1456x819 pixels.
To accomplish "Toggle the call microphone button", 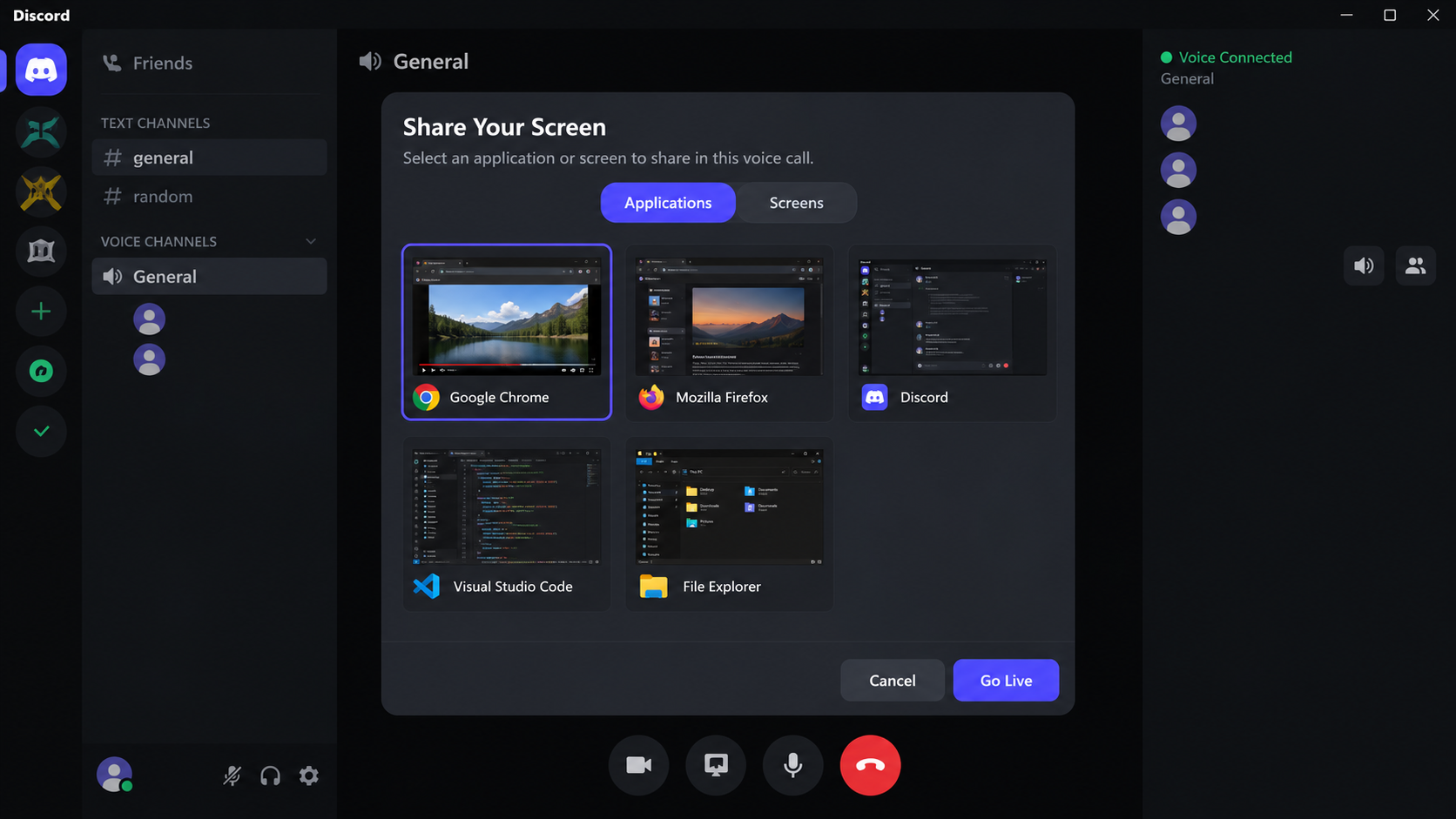I will click(792, 765).
